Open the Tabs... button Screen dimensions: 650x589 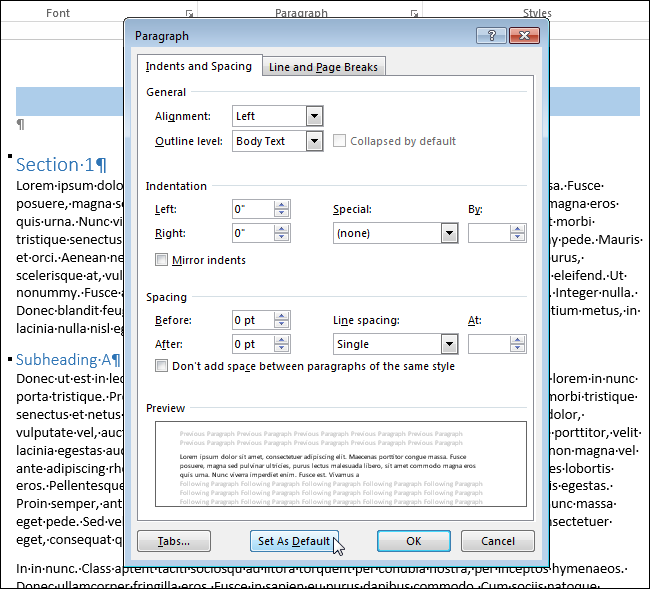(x=174, y=541)
